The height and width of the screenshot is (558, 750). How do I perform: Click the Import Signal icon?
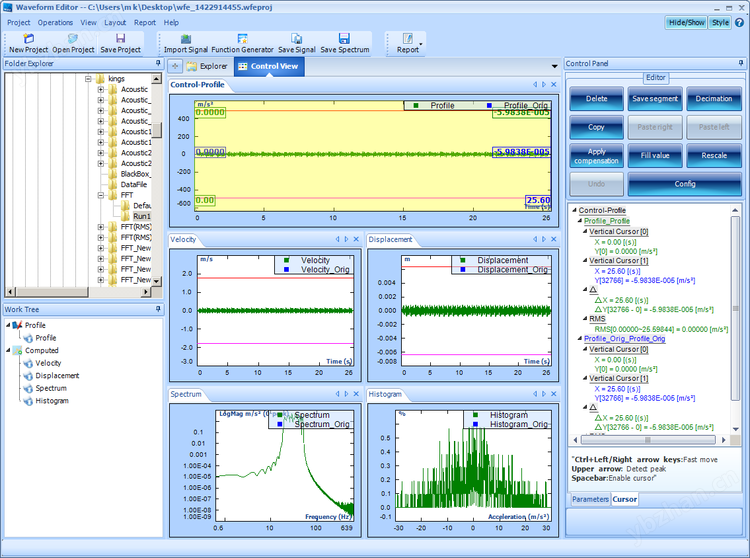point(186,39)
